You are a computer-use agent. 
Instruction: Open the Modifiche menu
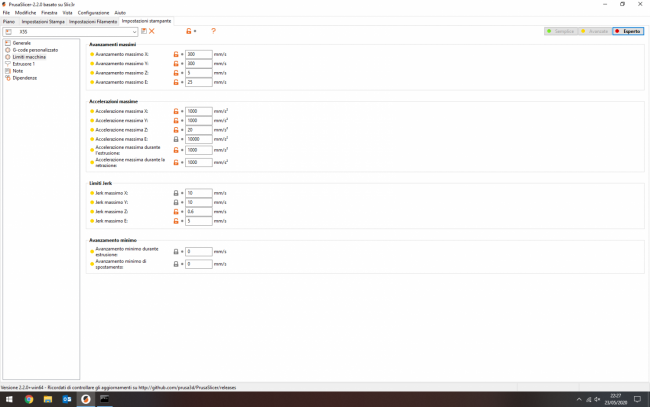[25, 13]
